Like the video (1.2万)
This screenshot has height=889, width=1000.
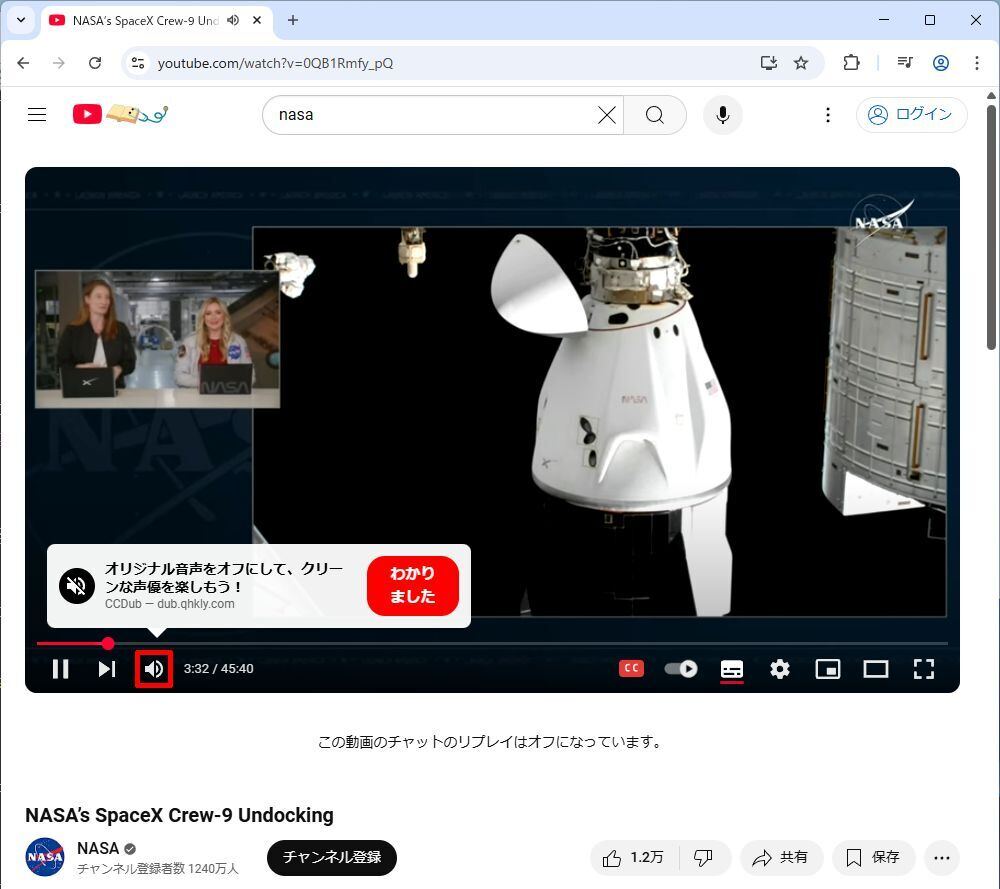click(635, 858)
